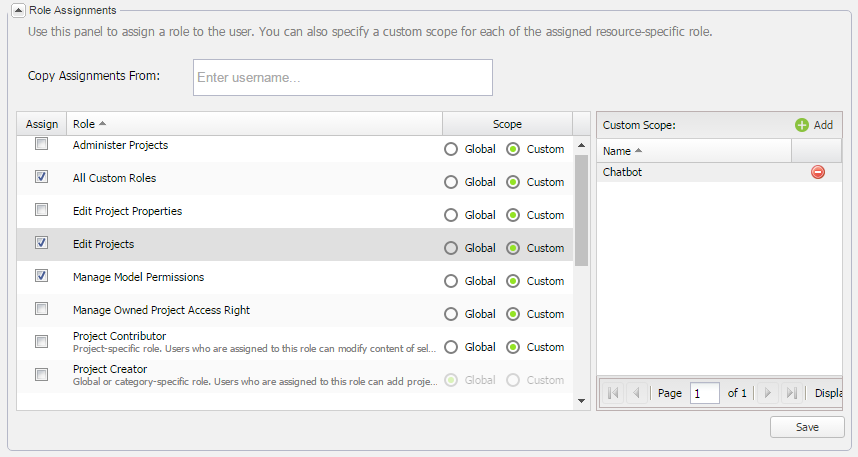Enable the Project Contributor assign checkbox
The height and width of the screenshot is (457, 858).
click(x=42, y=342)
